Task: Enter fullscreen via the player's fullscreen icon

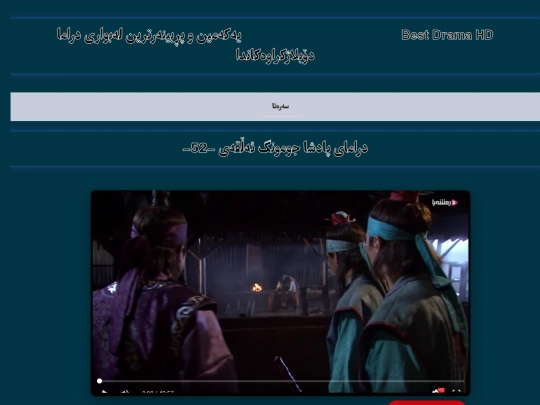Action: [x=456, y=391]
